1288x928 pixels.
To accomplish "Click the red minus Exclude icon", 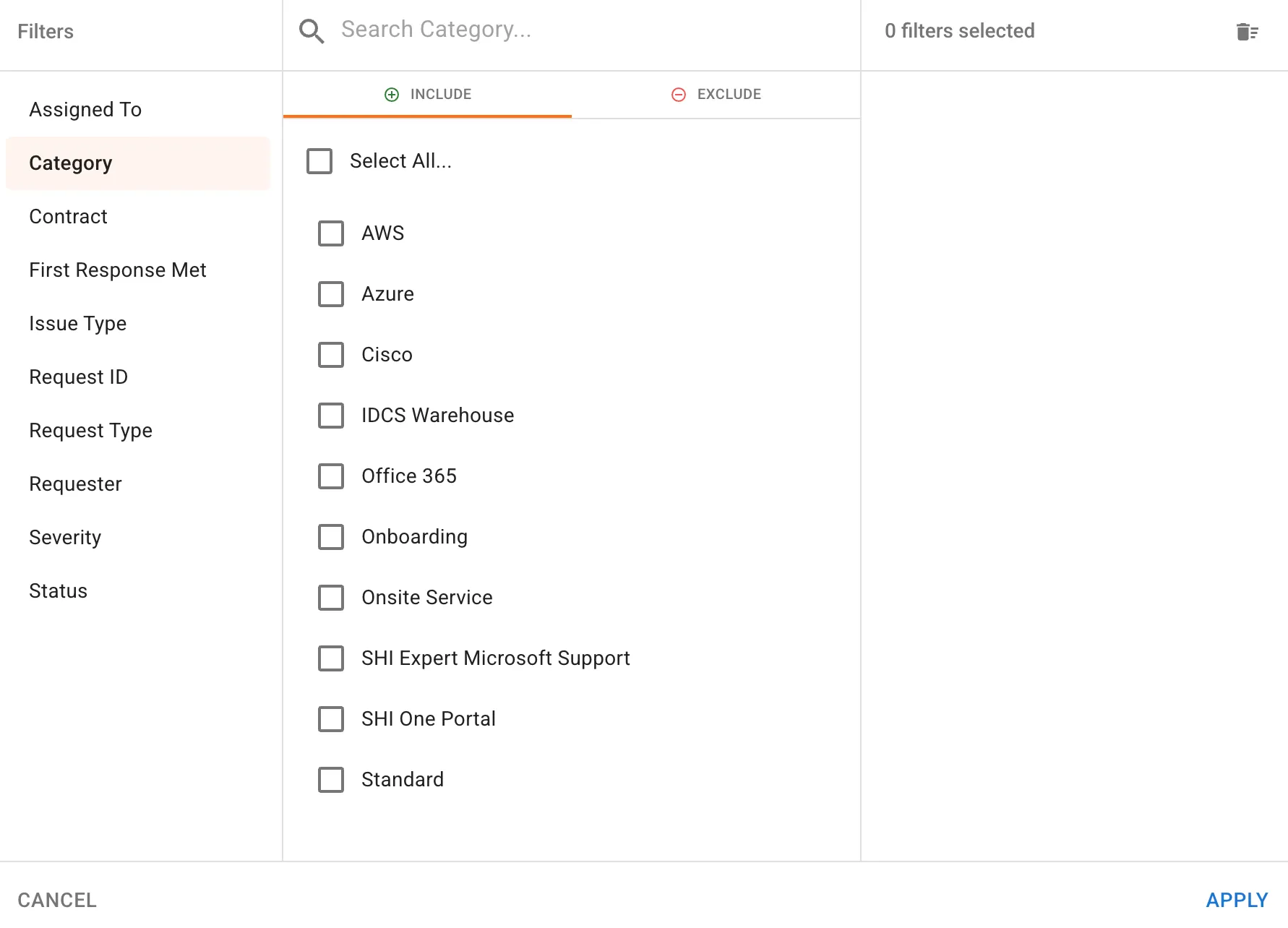I will point(679,95).
